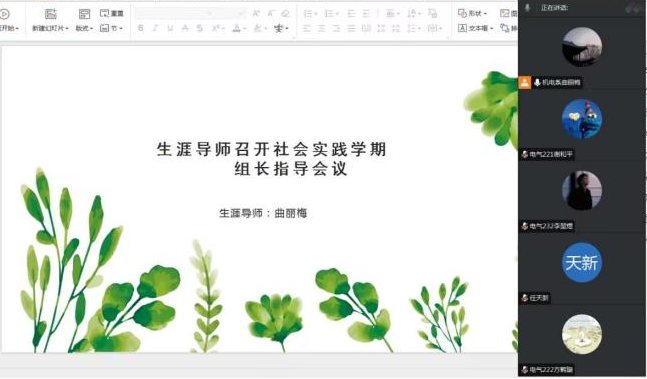Click the orange host badge icon

(524, 82)
